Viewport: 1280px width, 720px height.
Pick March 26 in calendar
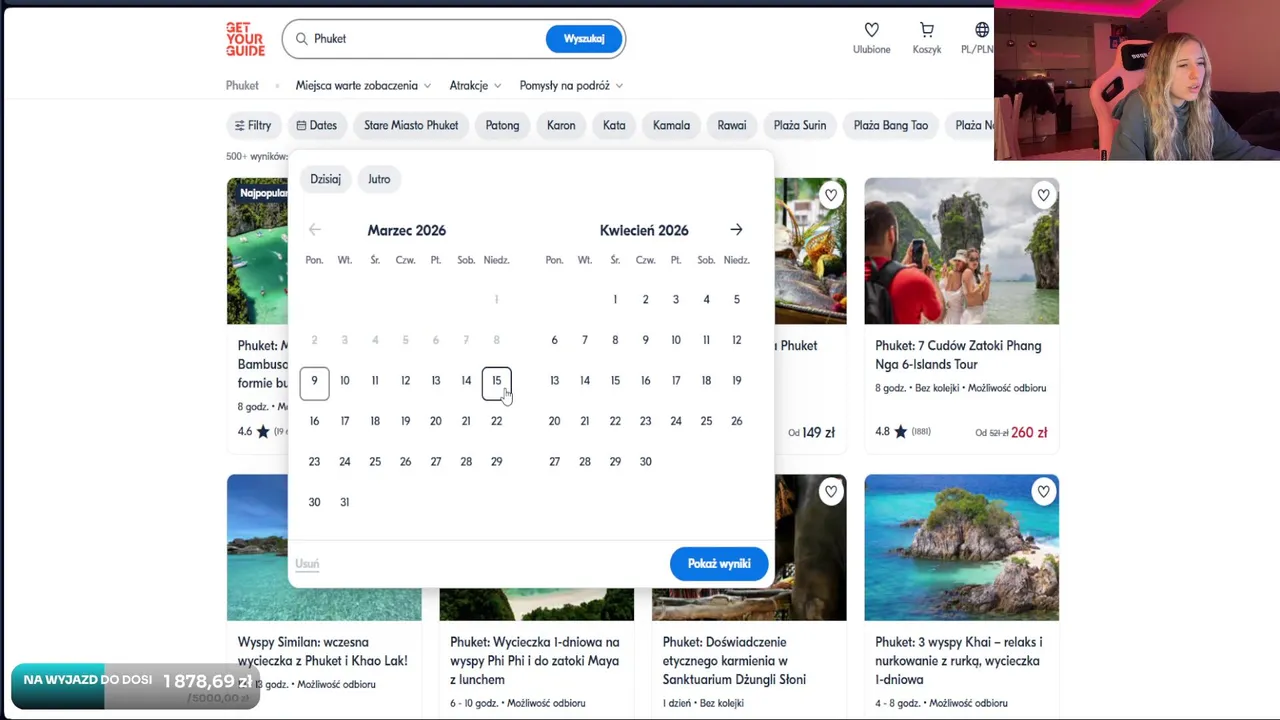click(405, 462)
